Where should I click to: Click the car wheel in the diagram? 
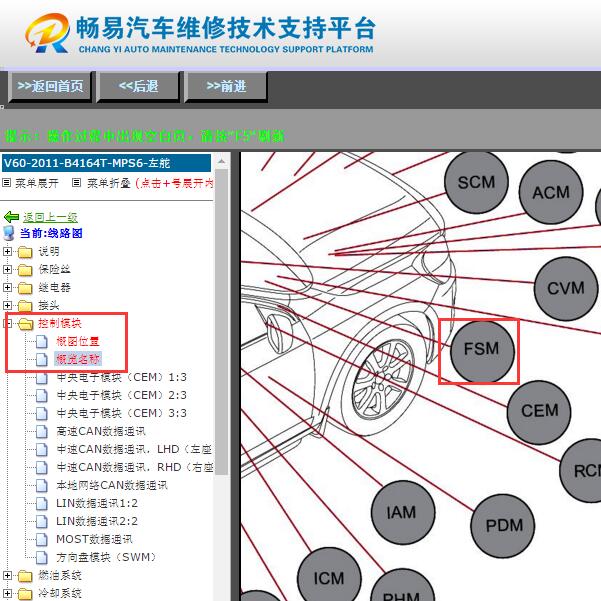pos(383,380)
